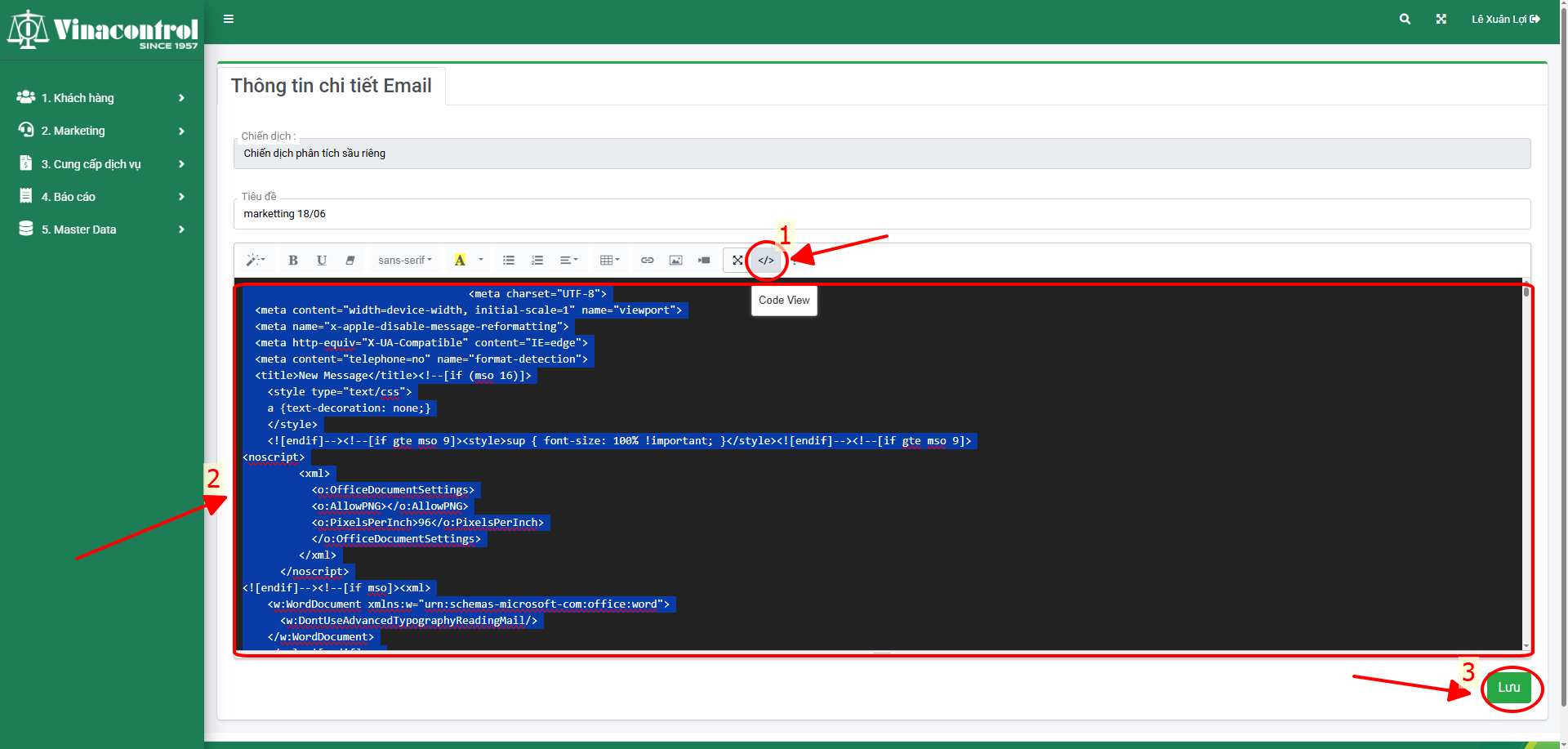Expand the 2. Marketing menu
The height and width of the screenshot is (749, 1568).
coord(102,131)
